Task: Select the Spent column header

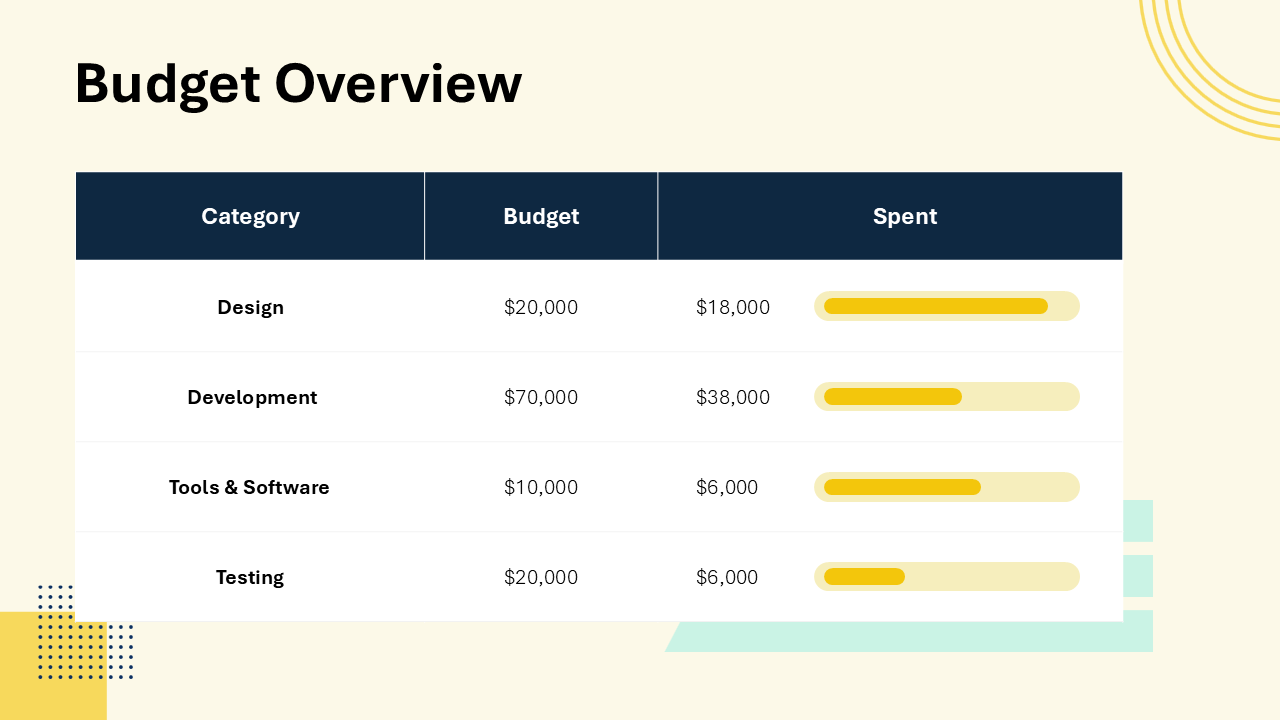Action: coord(904,216)
